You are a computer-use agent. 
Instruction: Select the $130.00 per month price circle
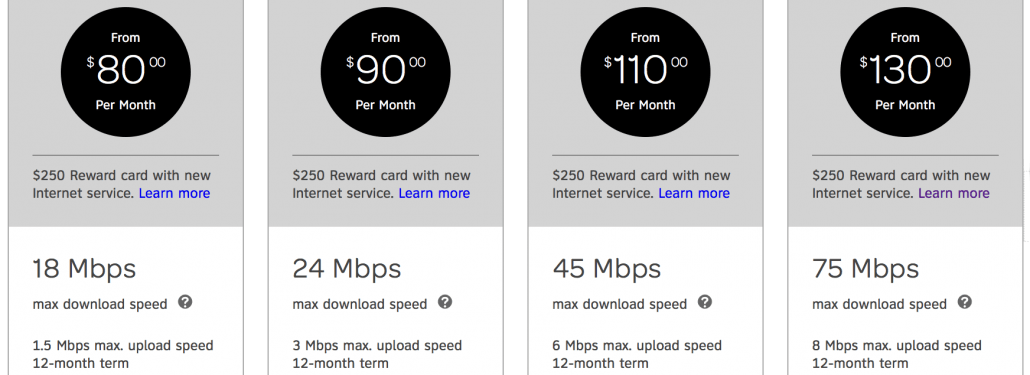point(905,72)
